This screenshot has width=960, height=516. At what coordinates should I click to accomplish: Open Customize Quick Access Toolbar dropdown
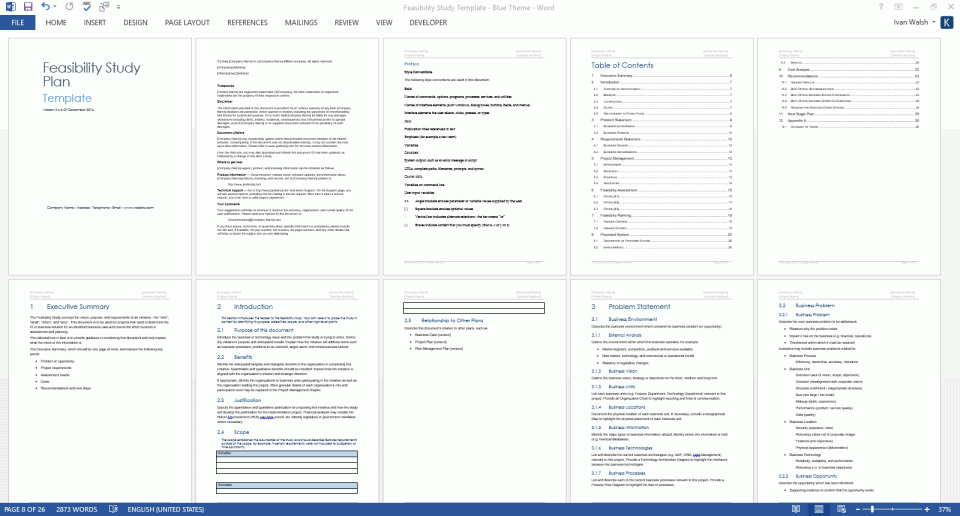coord(118,7)
